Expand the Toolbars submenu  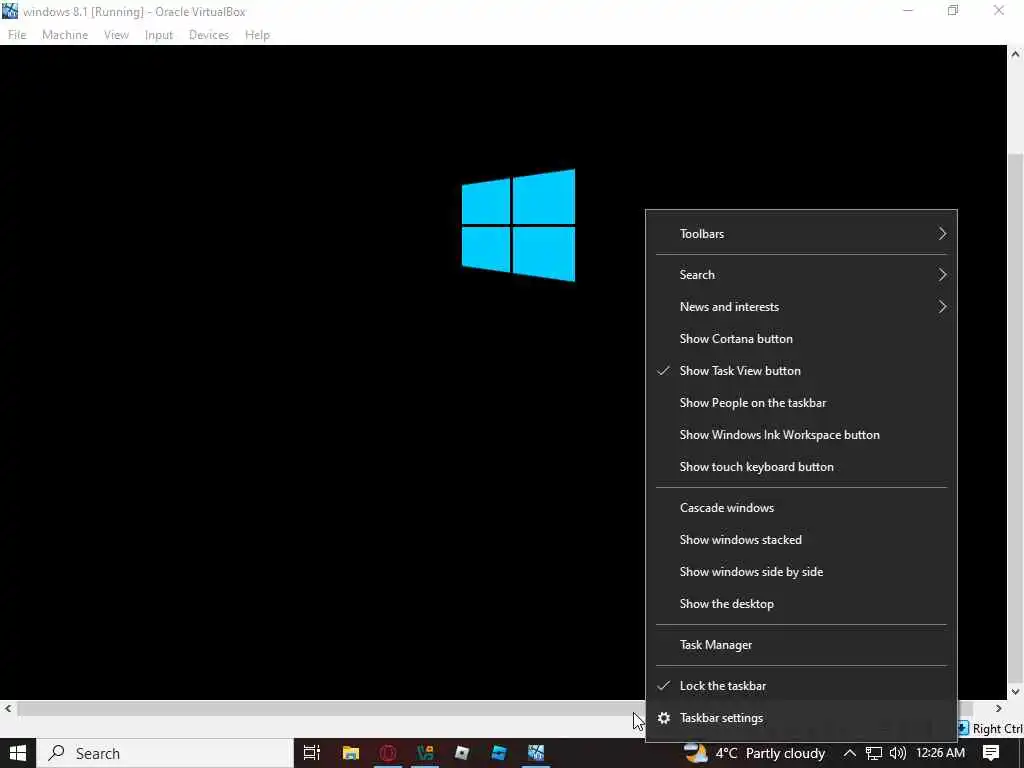point(801,234)
